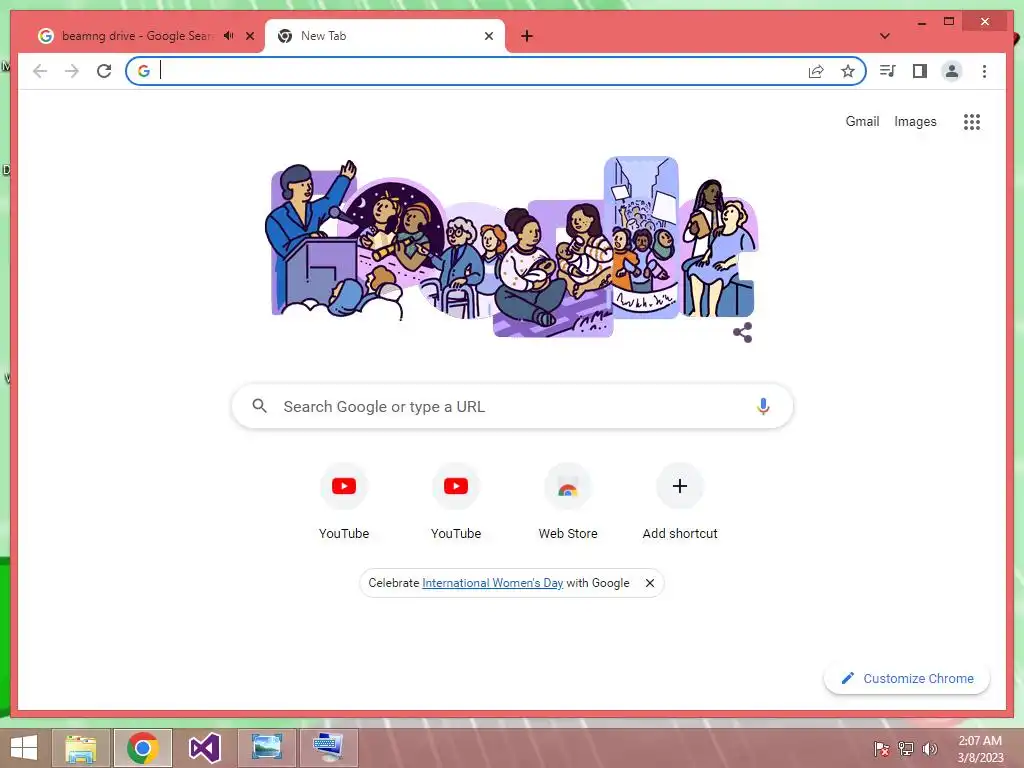
Task: Open the taskbar clock showing 2:07 AM
Action: click(x=980, y=748)
